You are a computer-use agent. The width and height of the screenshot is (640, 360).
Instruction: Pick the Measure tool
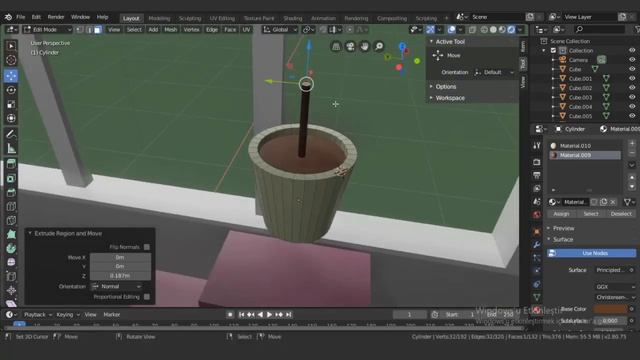(11, 149)
